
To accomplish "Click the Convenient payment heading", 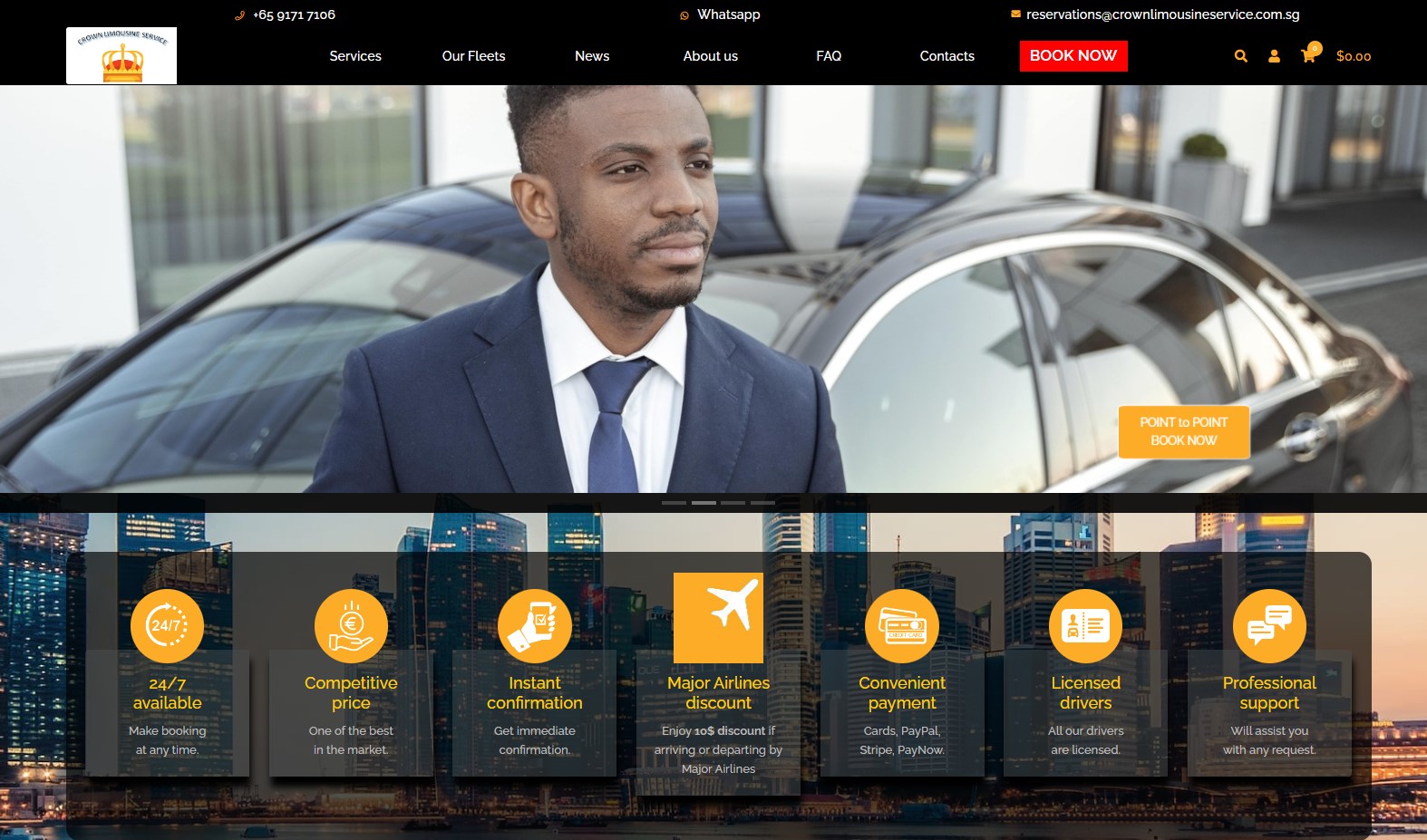I will click(x=902, y=693).
